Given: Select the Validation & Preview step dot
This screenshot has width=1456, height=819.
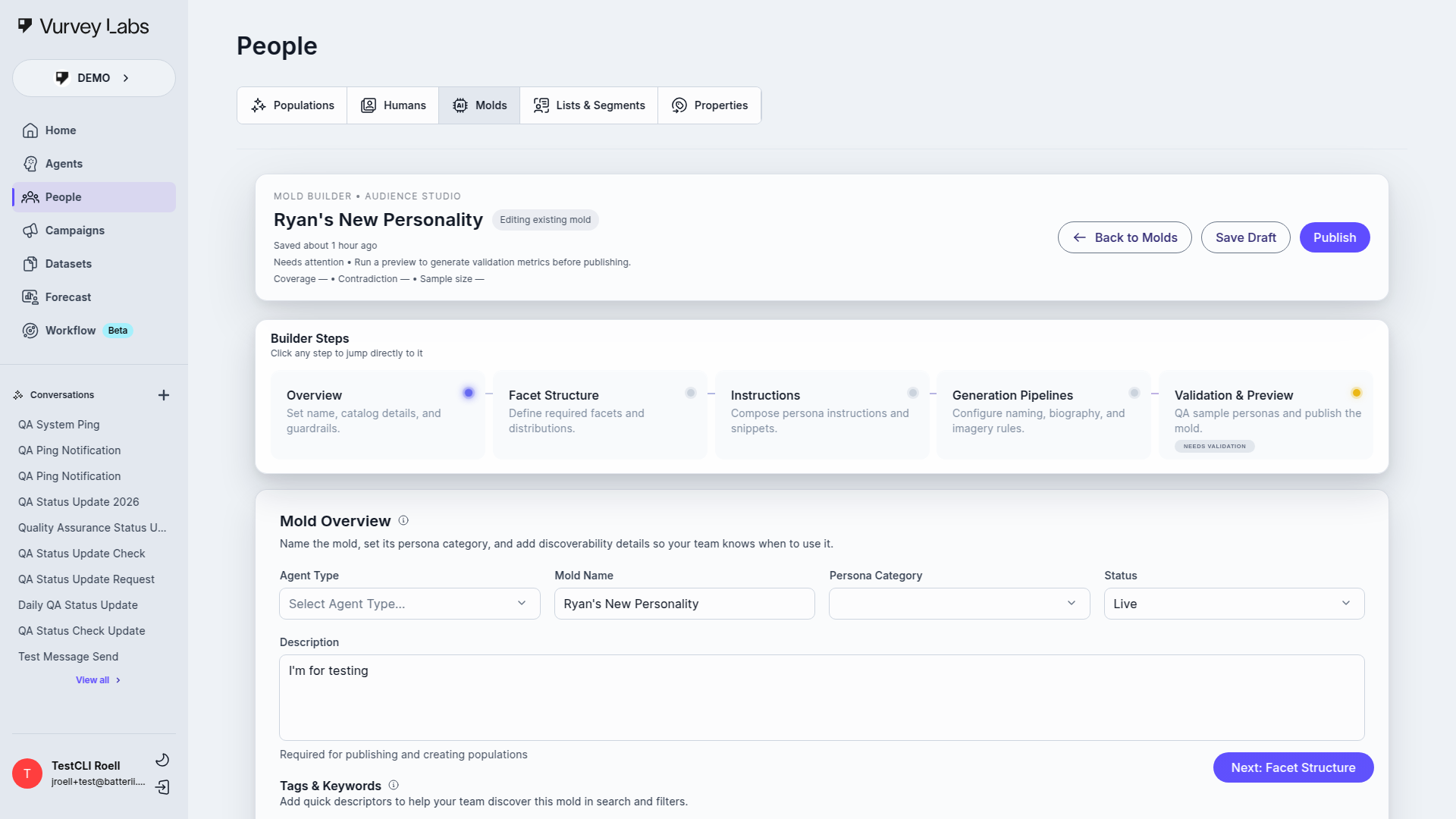Looking at the screenshot, I should tap(1356, 393).
